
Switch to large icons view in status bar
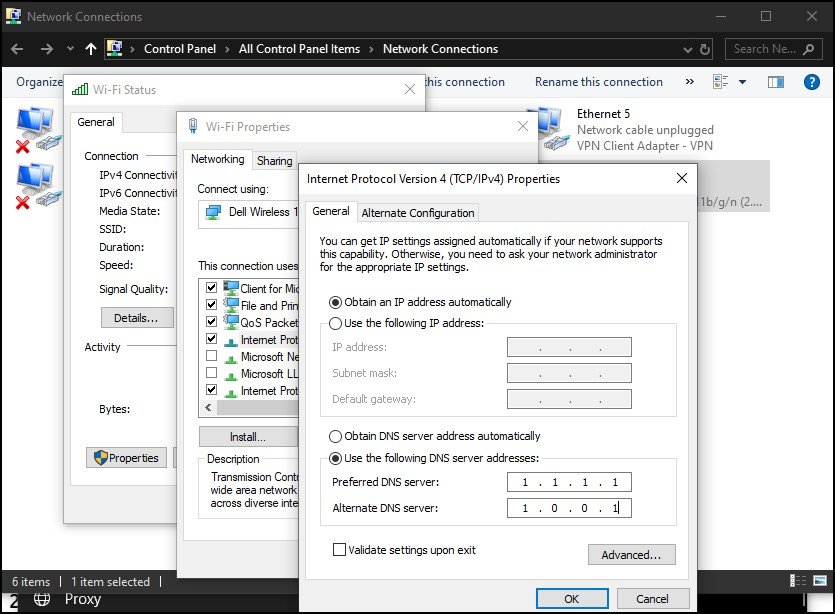point(820,580)
